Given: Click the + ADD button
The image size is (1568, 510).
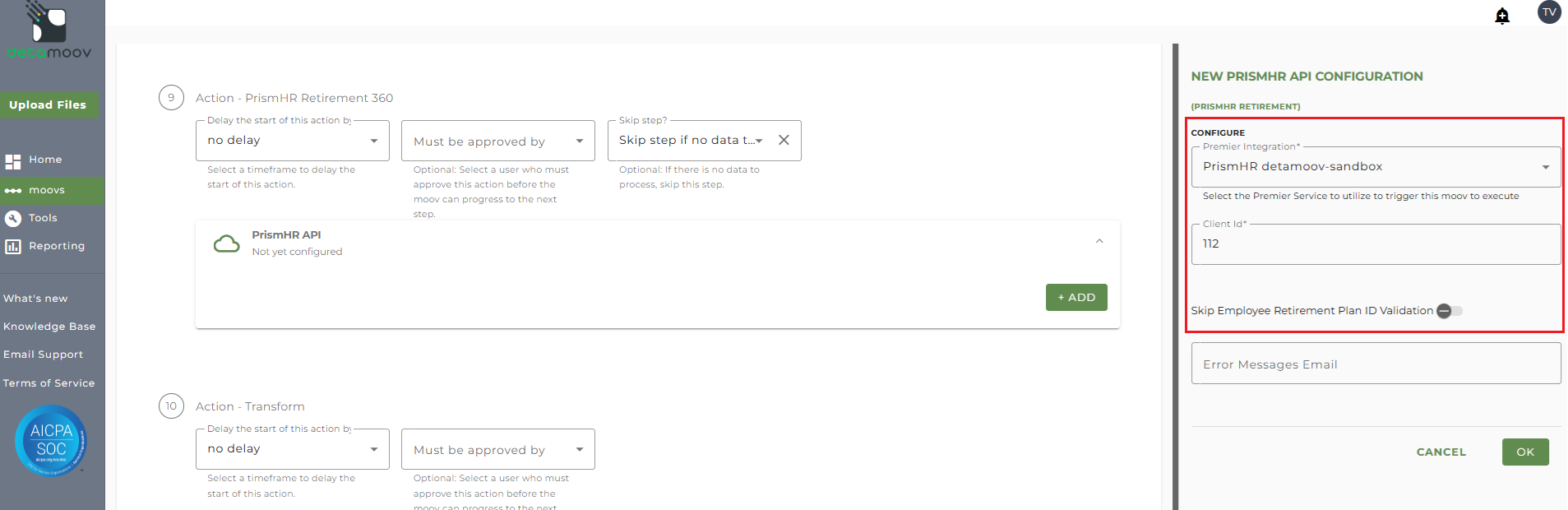Looking at the screenshot, I should coord(1076,298).
